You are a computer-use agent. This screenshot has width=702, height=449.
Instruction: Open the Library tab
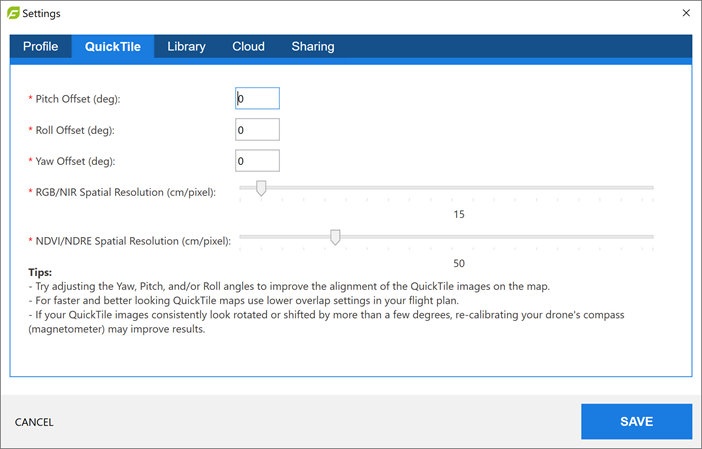click(x=186, y=47)
